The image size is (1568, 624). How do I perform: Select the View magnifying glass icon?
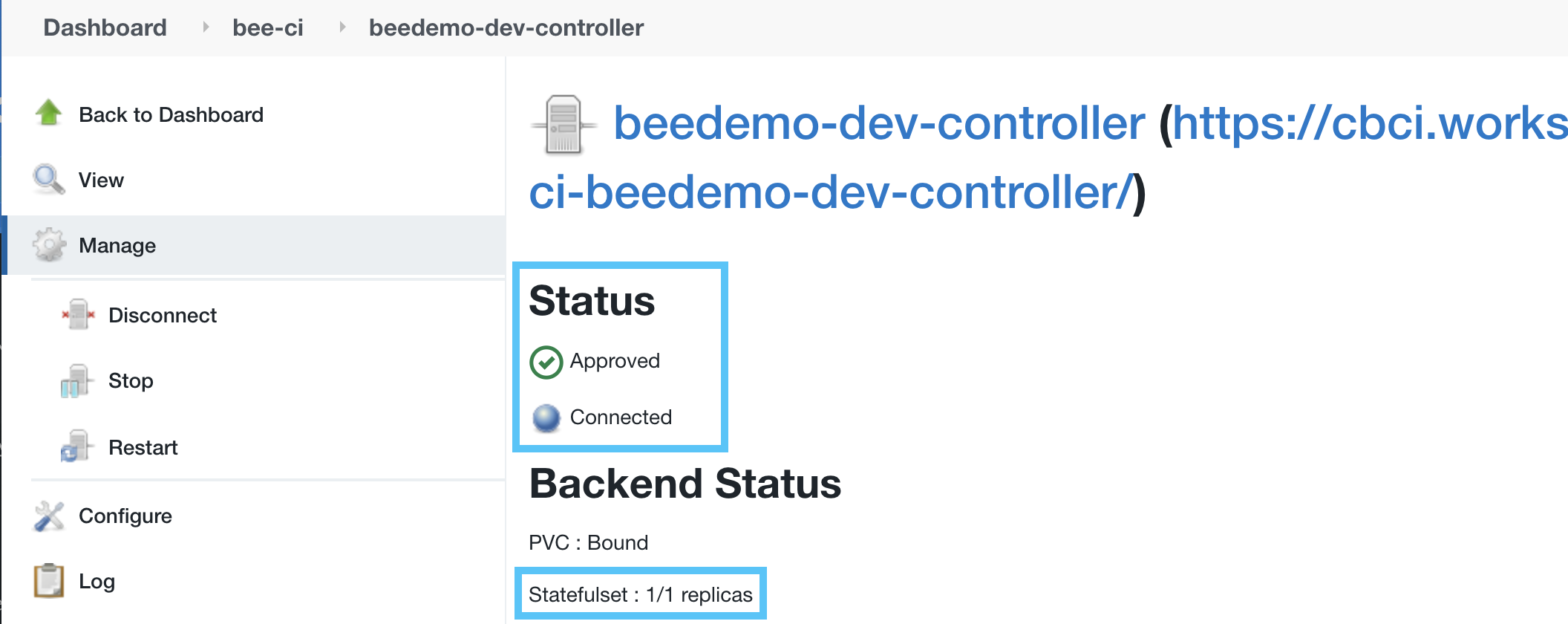pos(48,179)
